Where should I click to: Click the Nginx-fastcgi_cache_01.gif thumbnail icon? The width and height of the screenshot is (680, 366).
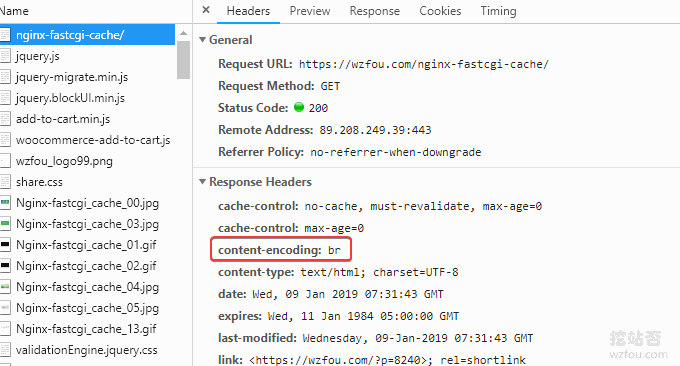click(5, 245)
